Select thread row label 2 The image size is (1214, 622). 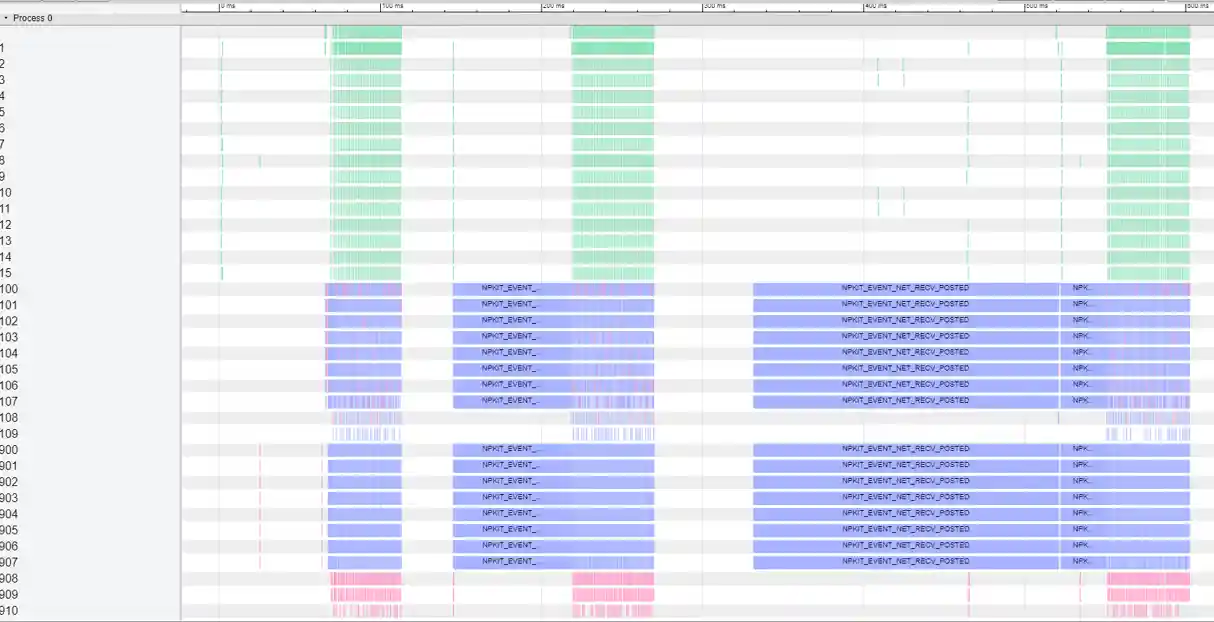click(5, 63)
